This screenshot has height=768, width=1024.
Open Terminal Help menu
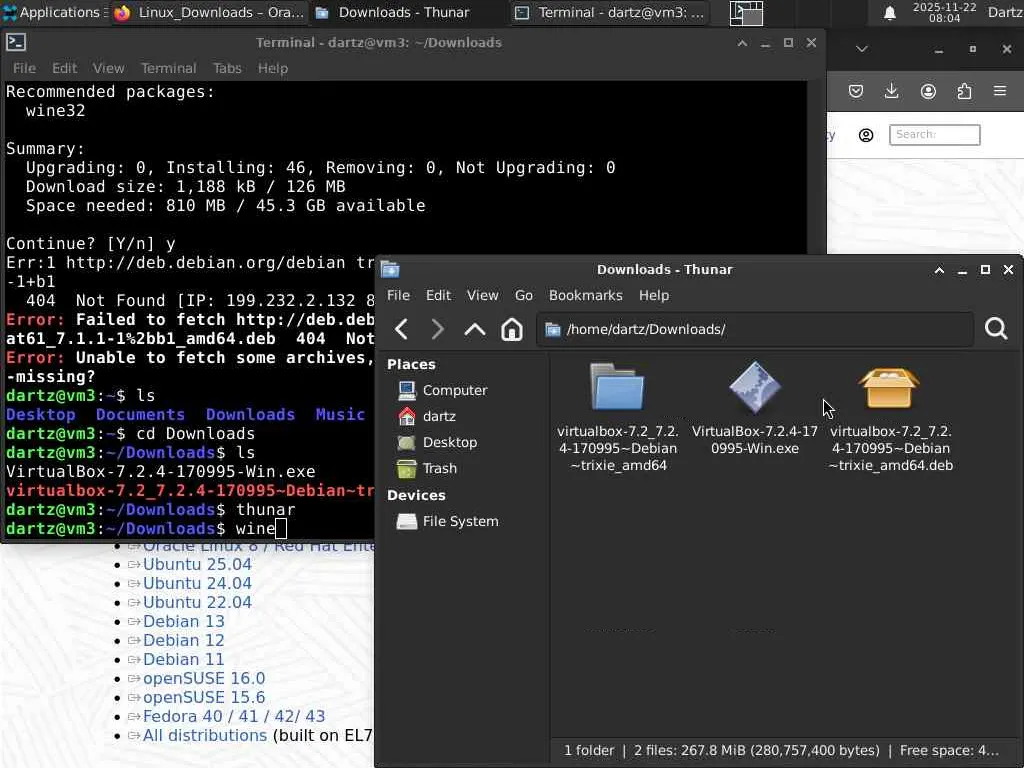272,68
